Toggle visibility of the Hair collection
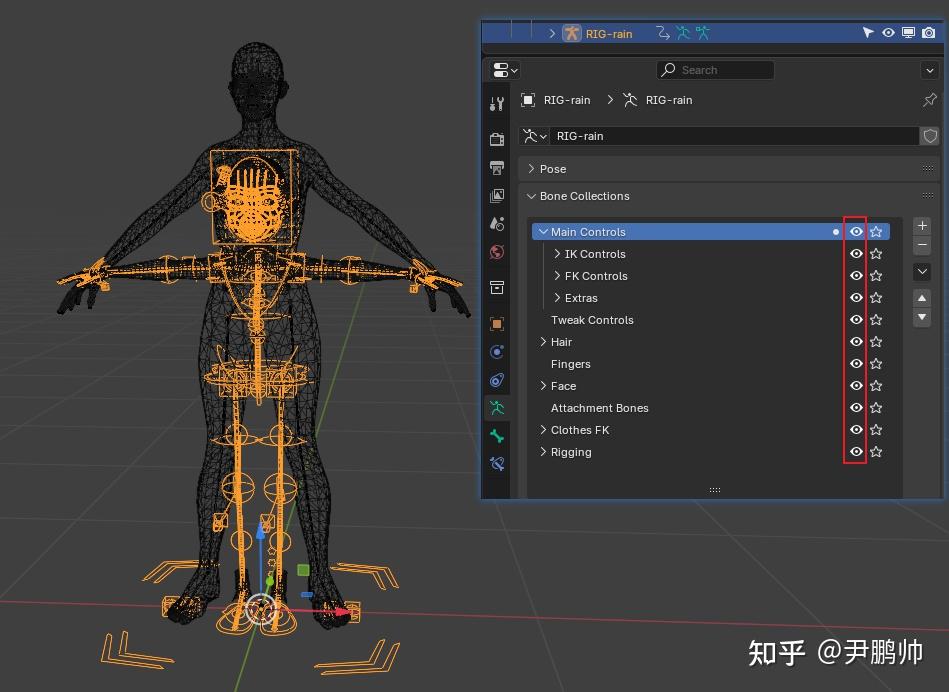Viewport: 949px width, 692px height. (x=856, y=341)
